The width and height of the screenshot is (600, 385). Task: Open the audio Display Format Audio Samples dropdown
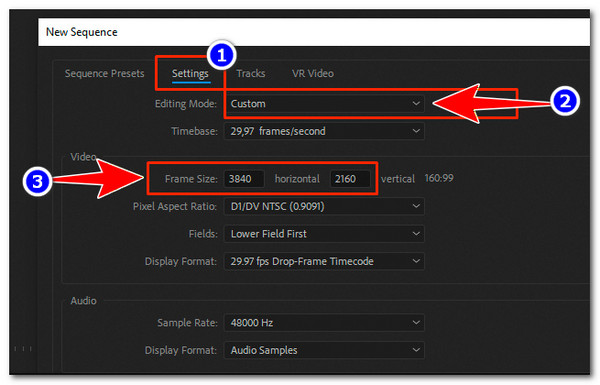(324, 350)
